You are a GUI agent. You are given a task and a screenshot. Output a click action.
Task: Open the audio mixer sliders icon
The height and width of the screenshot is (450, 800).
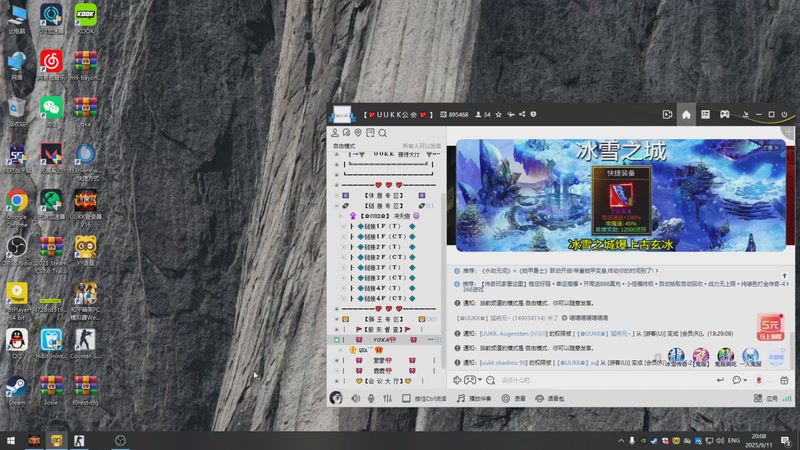pos(388,398)
